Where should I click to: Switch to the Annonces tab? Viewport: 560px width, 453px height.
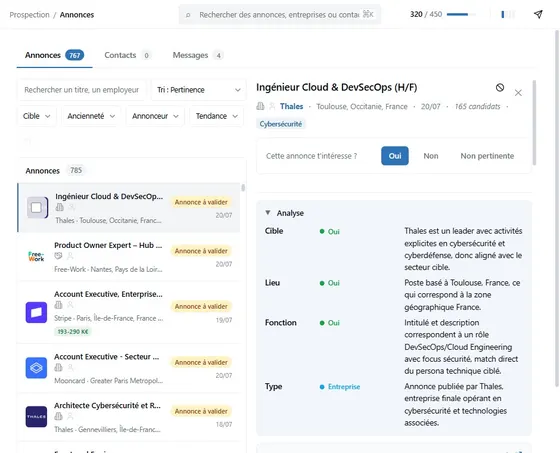click(x=54, y=55)
